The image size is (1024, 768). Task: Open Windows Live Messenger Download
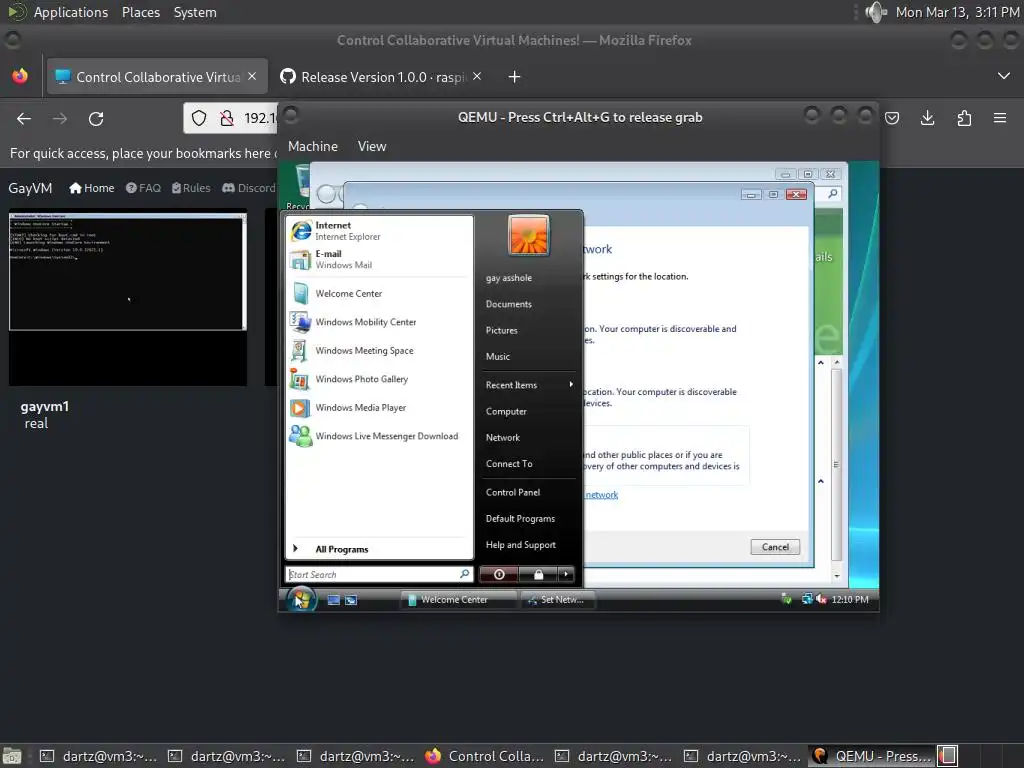coord(379,436)
